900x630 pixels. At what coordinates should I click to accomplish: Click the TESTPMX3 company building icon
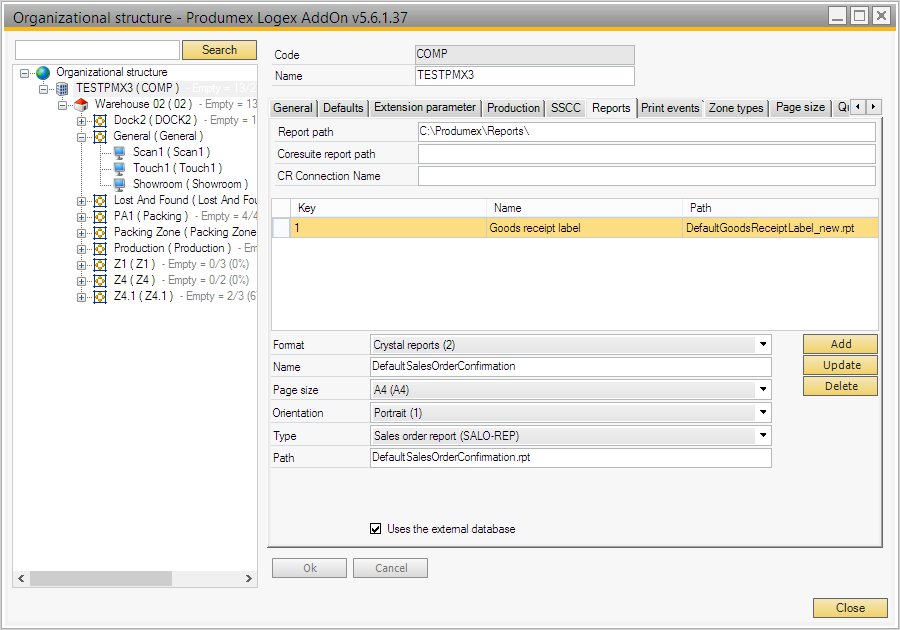(x=62, y=89)
